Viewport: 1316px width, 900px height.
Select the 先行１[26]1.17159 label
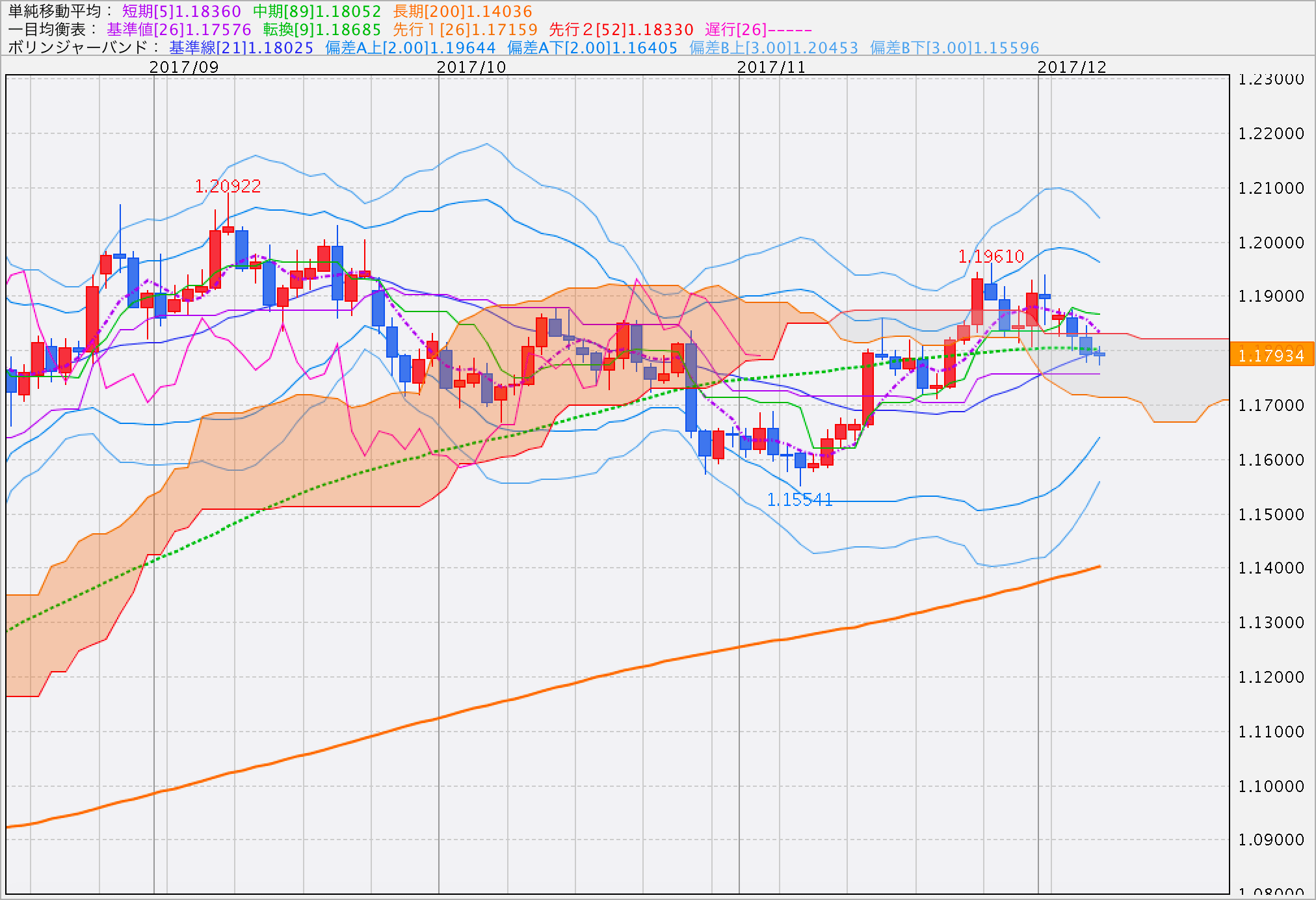pyautogui.click(x=466, y=29)
